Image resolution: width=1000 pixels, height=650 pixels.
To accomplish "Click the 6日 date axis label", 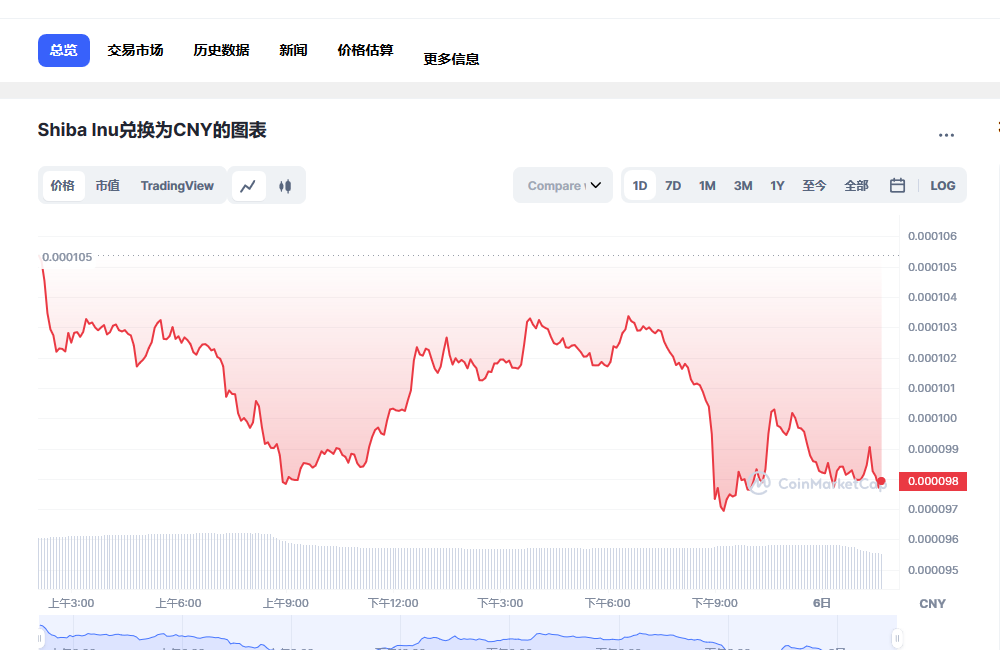I will point(822,603).
